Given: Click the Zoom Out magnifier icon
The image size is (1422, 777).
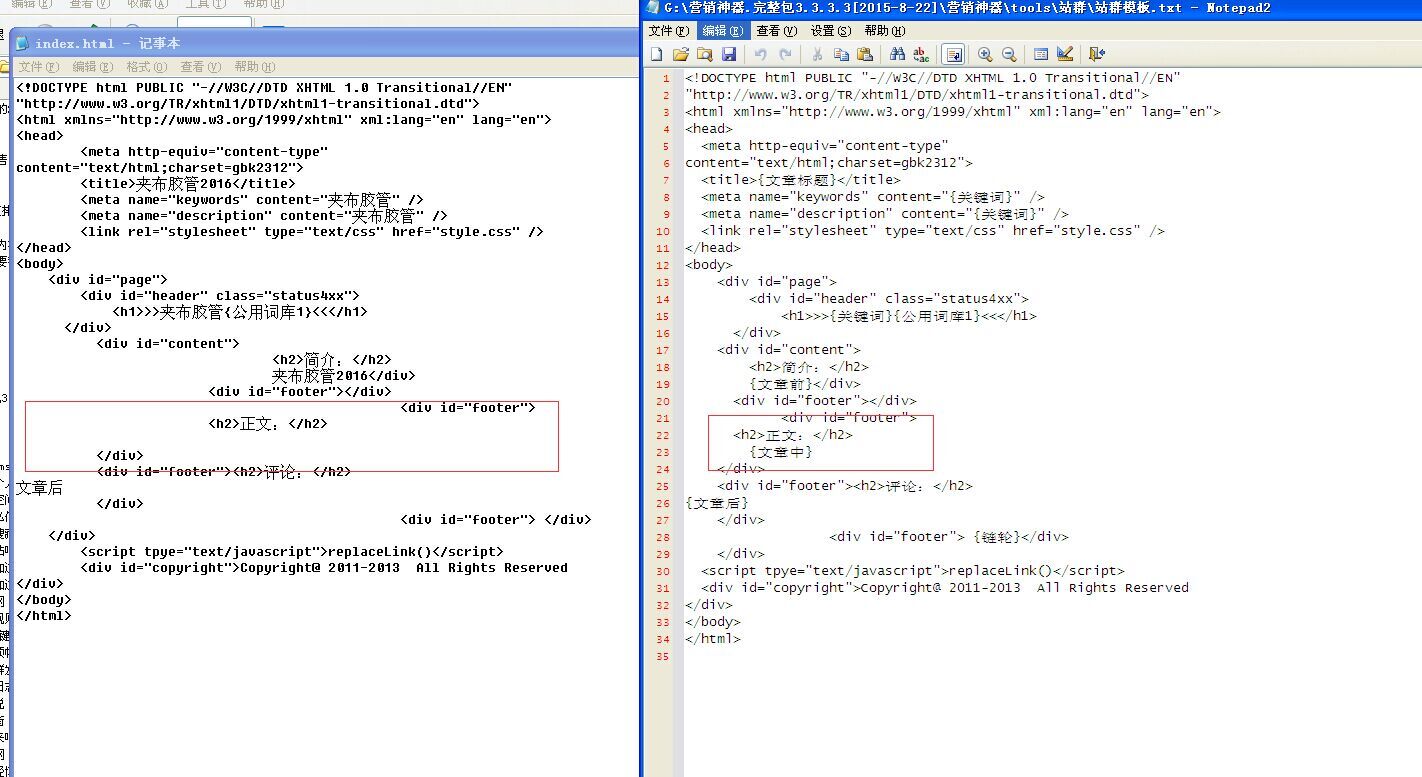Looking at the screenshot, I should tap(1009, 54).
